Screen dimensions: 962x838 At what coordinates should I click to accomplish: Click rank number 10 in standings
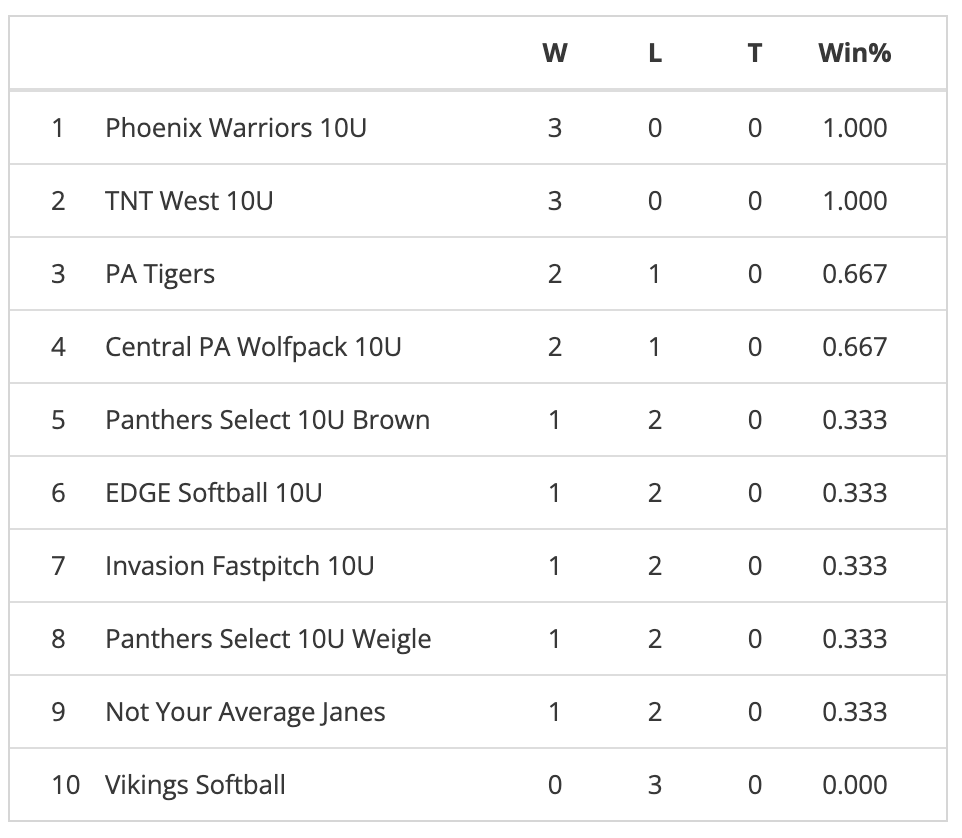coord(65,785)
